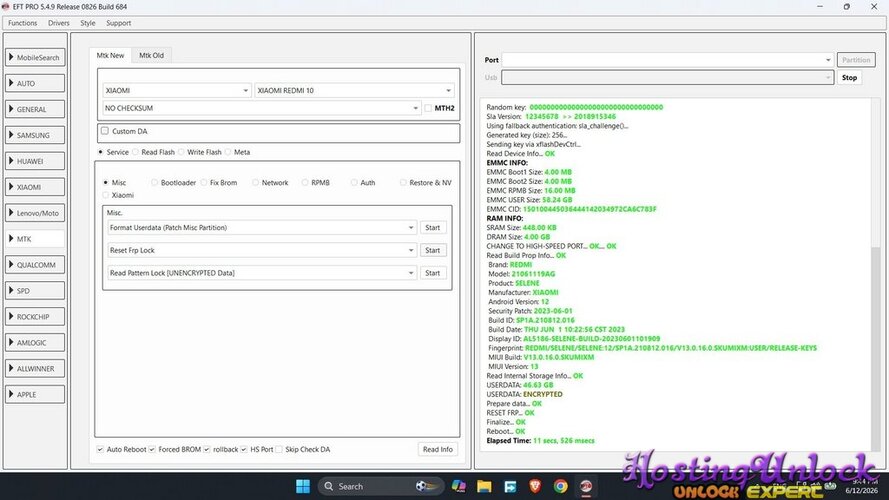
Task: Expand the Format Userdata dropdown
Action: tap(262, 228)
